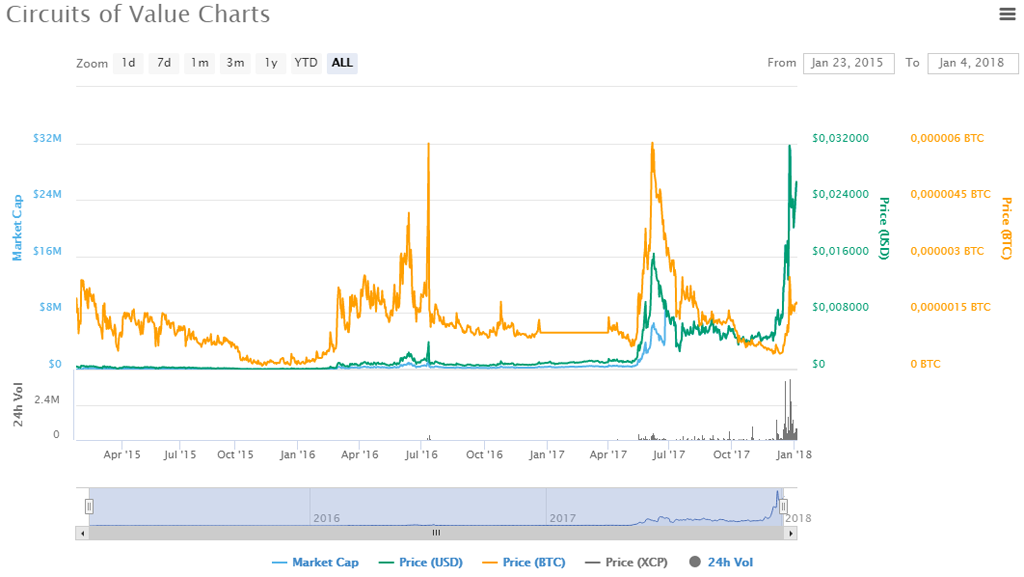Open the chart hamburger context menu
This screenshot has height=577, width=1024.
1007,14
